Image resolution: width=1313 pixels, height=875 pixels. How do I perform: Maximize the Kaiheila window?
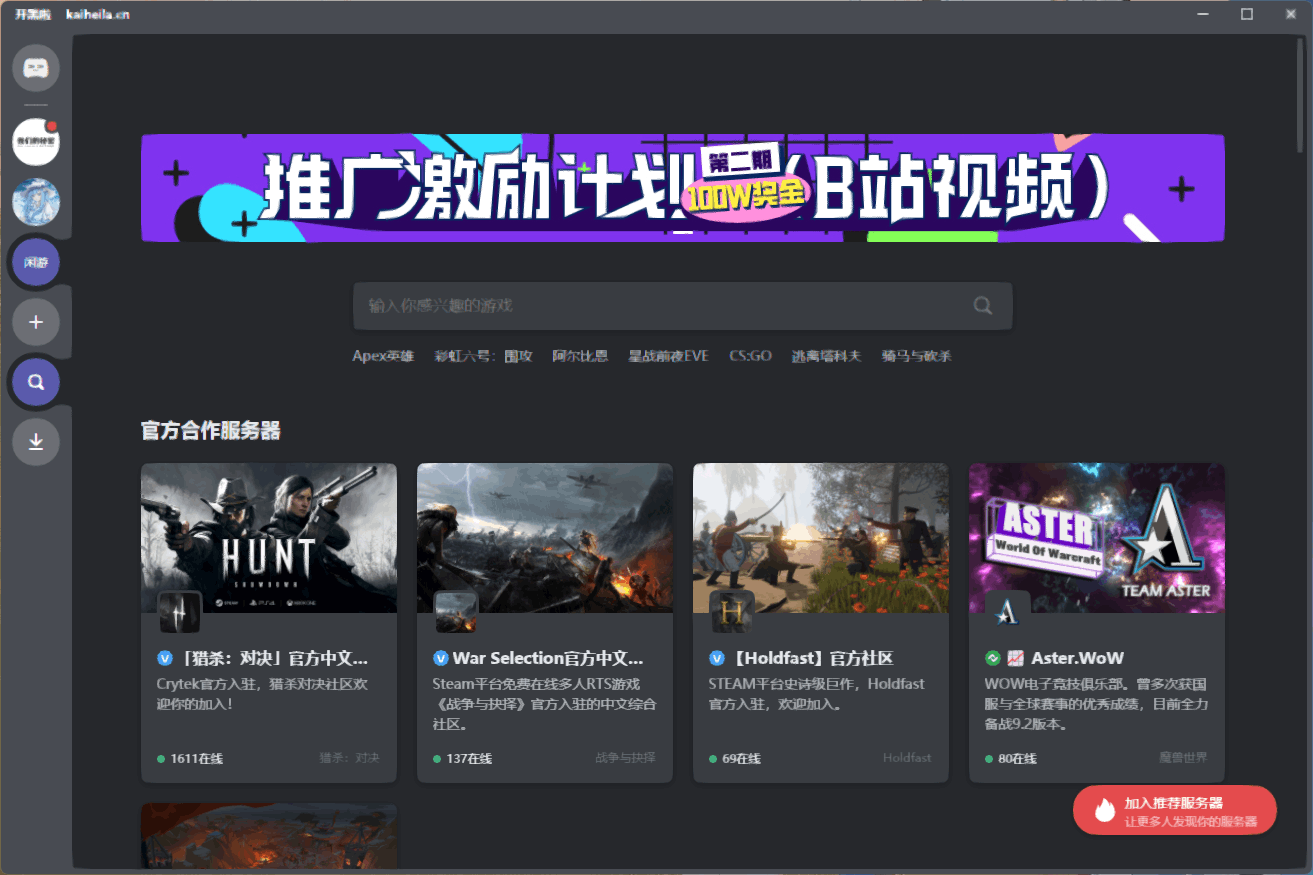[x=1247, y=14]
